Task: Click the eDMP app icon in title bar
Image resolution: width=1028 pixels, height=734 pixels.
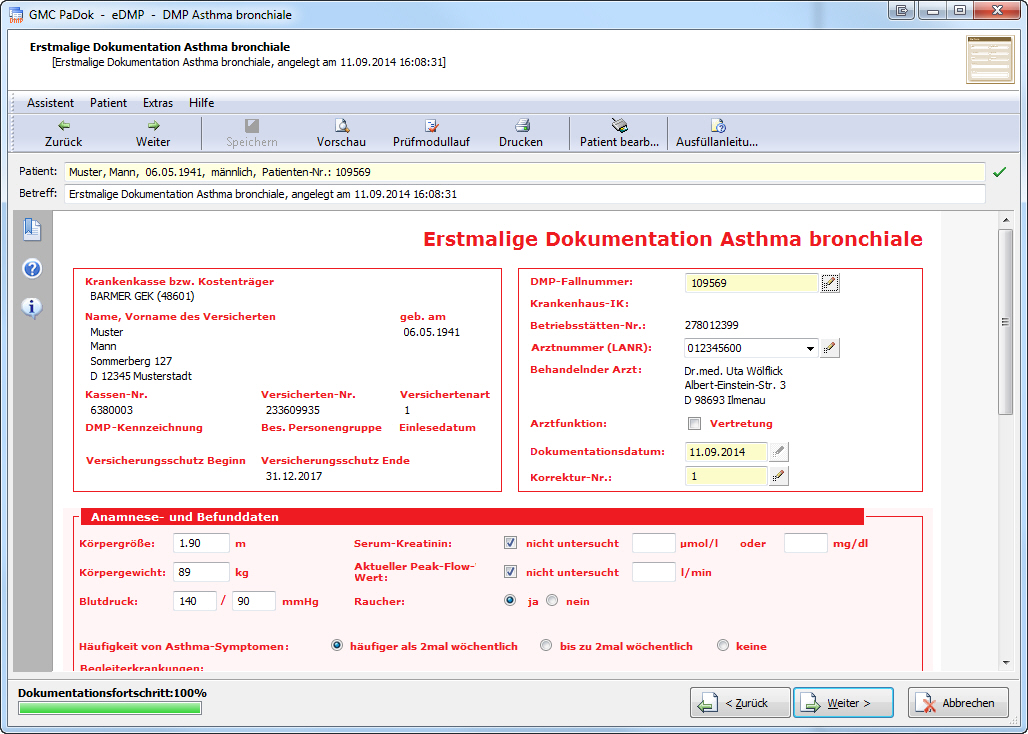Action: click(16, 14)
